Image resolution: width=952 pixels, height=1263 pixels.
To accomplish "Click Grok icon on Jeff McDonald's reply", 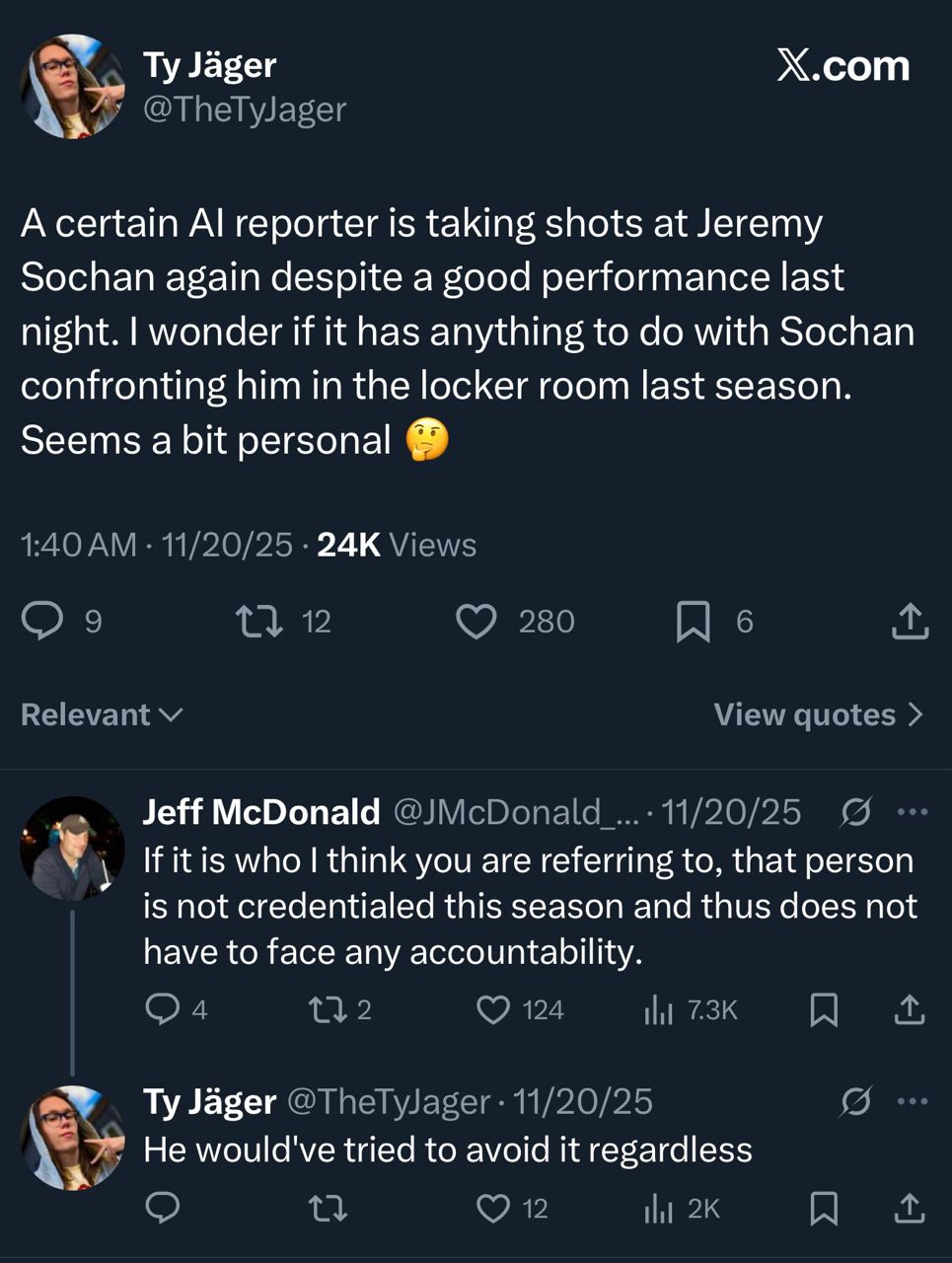I will (x=854, y=812).
